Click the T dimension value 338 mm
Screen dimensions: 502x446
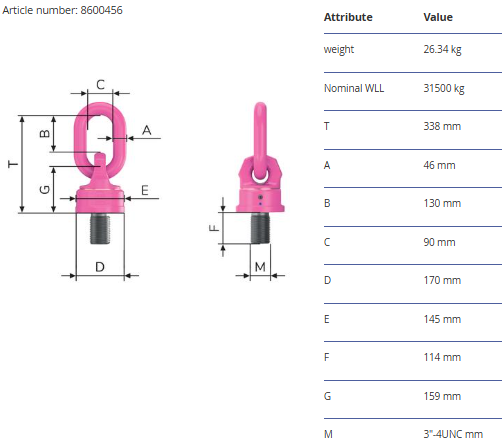tap(442, 126)
